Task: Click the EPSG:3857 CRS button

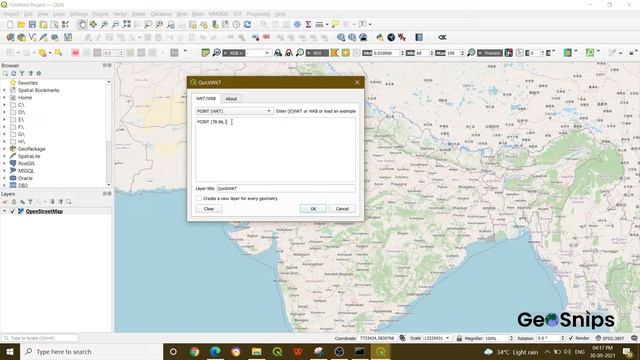Action: pyautogui.click(x=610, y=338)
